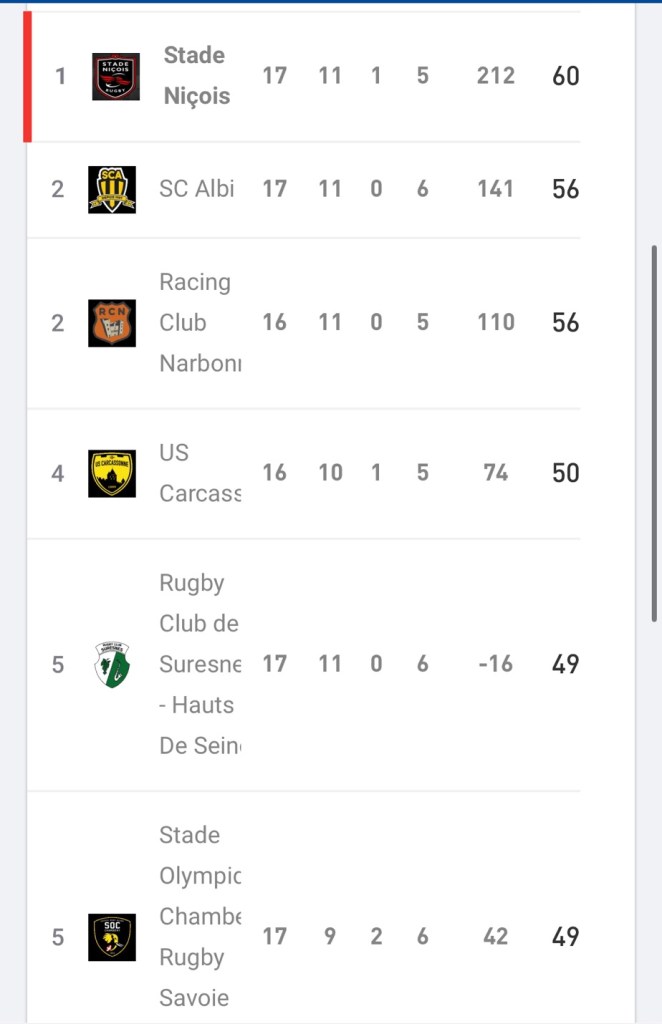This screenshot has width=662, height=1024.
Task: Click the Stade Niçois team logo
Action: 115,77
